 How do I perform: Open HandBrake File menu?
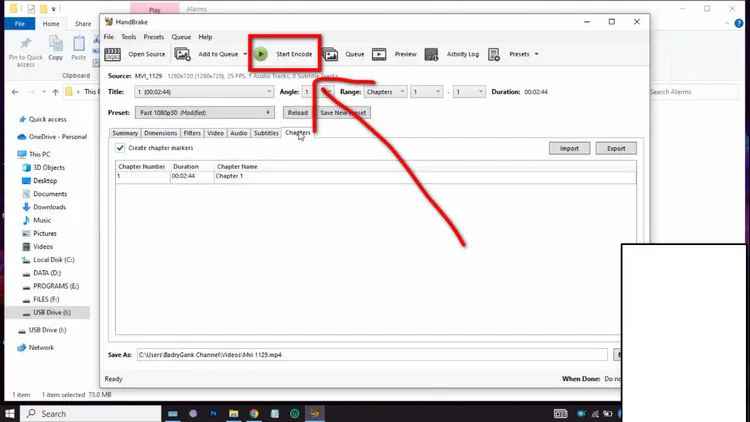point(109,37)
